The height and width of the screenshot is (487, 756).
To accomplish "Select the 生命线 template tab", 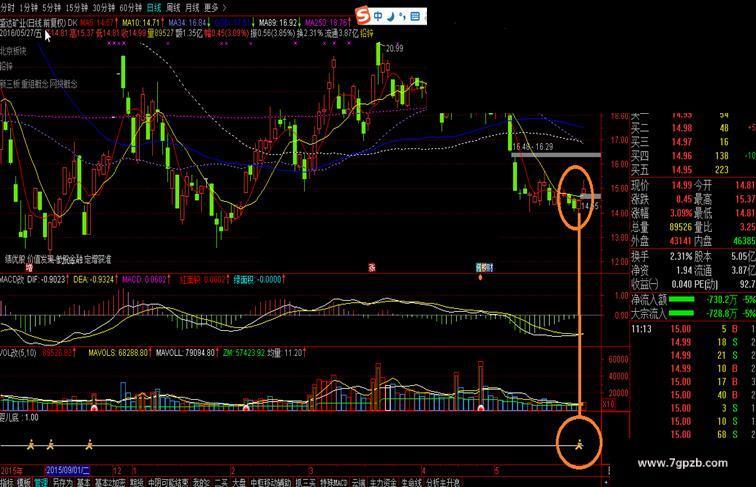I will tap(411, 482).
